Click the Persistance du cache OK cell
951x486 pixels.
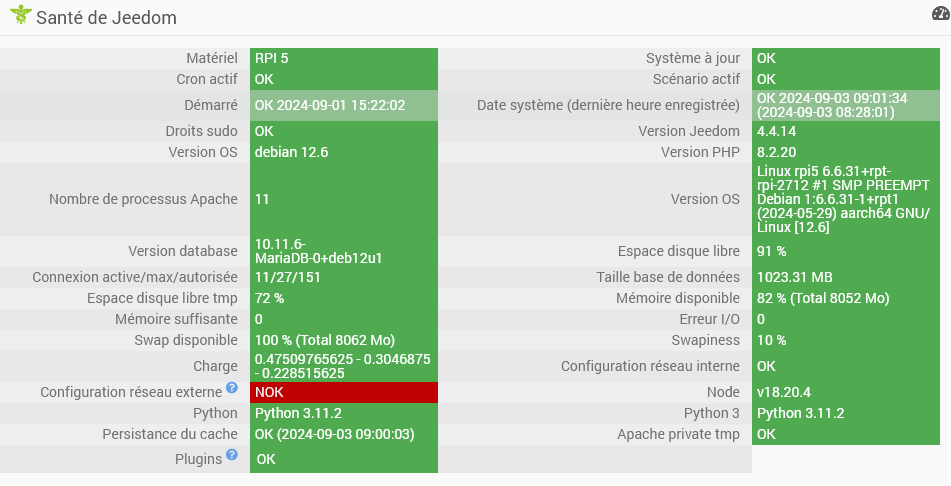point(344,434)
